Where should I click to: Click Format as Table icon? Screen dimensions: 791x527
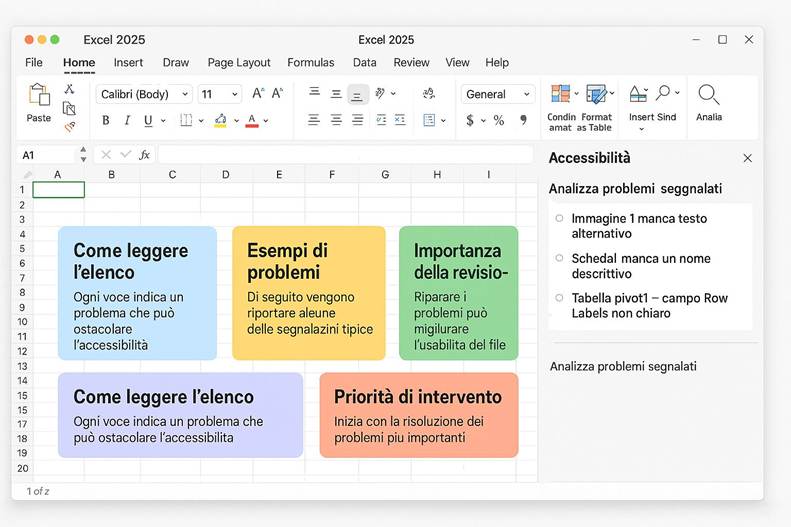[596, 94]
